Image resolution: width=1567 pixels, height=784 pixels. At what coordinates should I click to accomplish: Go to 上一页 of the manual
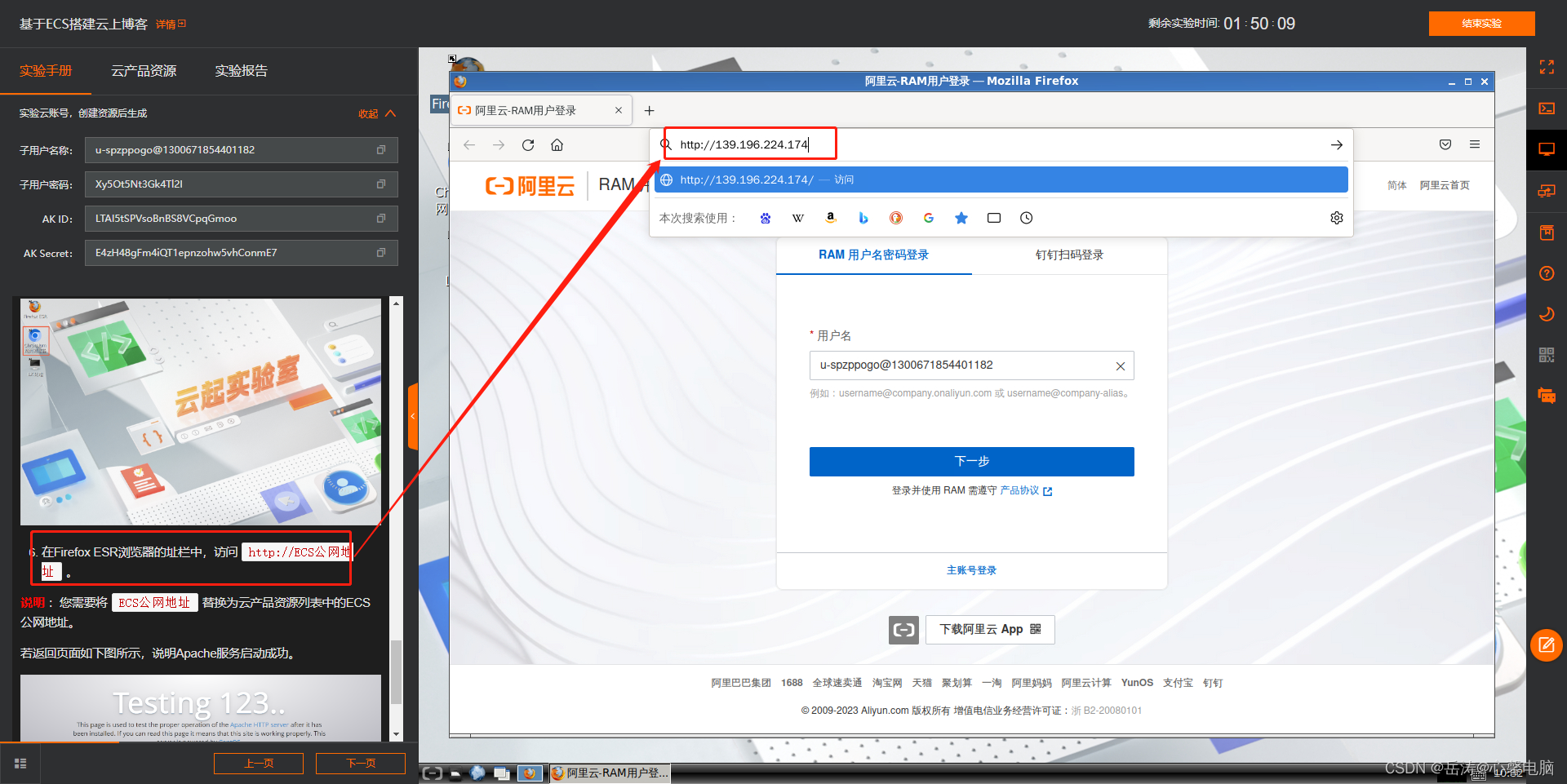click(x=259, y=764)
